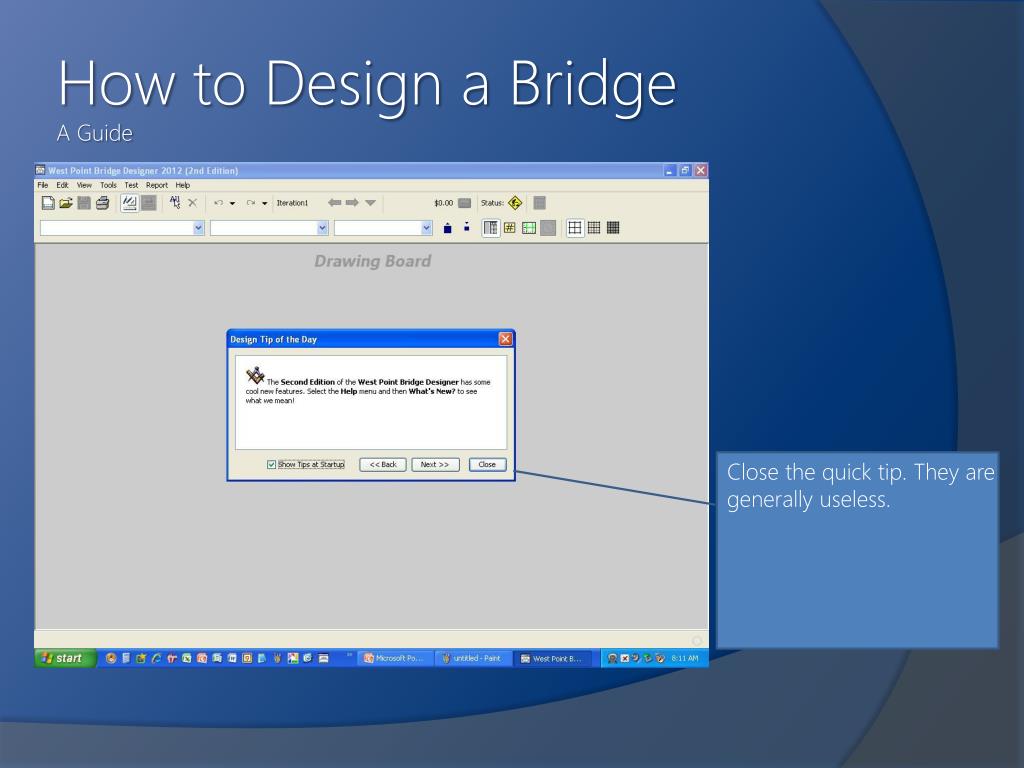
Task: Click the Design Tip of the Day title
Action: coord(274,340)
